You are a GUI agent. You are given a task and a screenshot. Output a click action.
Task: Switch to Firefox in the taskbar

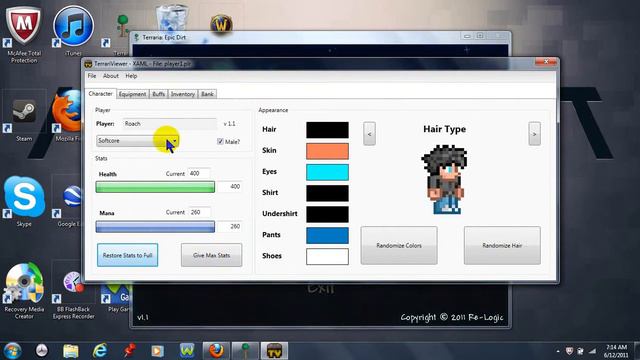click(216, 351)
